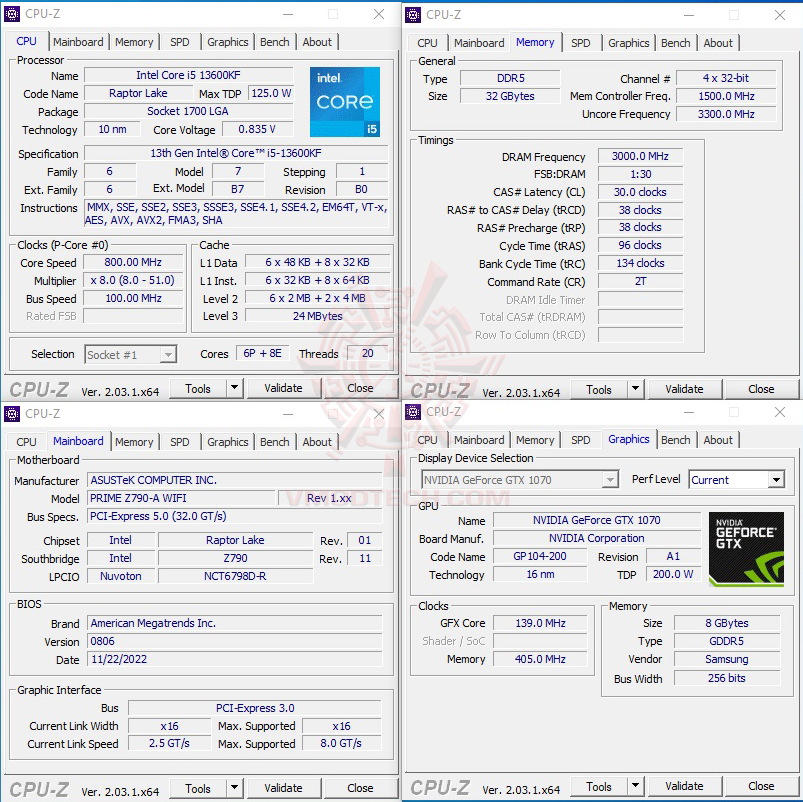Click the DRAM Frequency field showing 3000.0 MHz

pos(639,155)
